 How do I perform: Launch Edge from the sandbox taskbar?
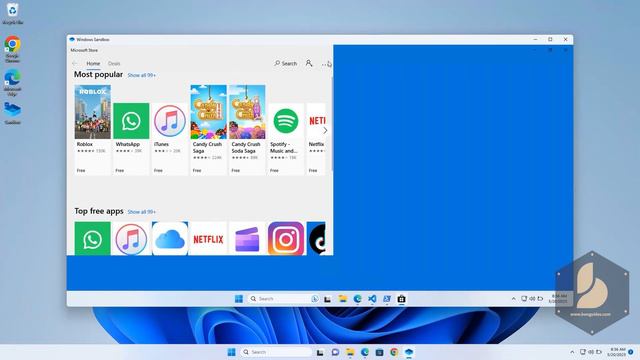(x=357, y=299)
